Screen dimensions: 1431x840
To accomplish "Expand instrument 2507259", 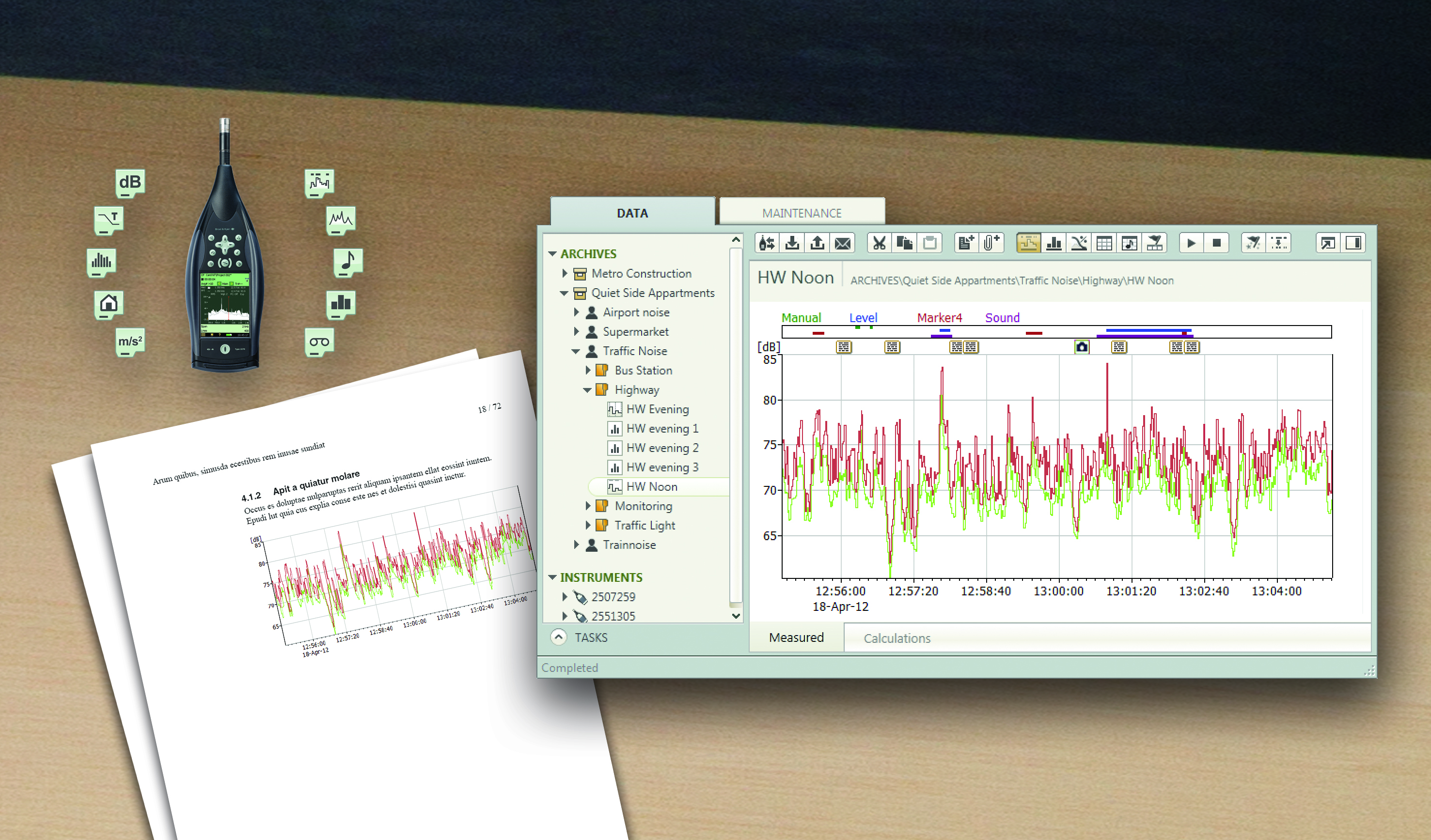I will pyautogui.click(x=565, y=596).
